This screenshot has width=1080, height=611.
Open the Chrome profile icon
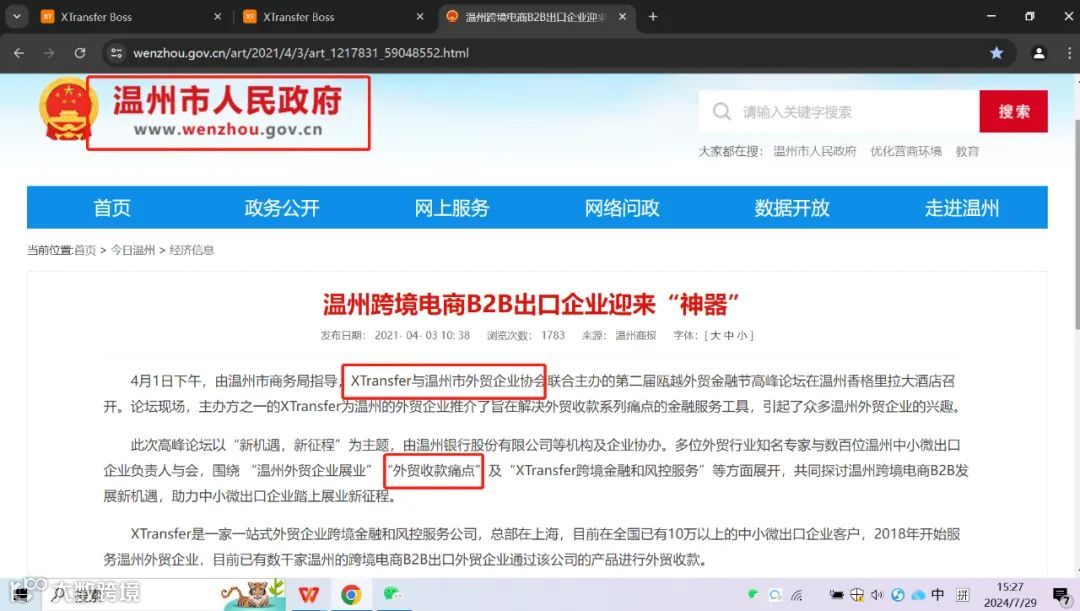click(1039, 53)
